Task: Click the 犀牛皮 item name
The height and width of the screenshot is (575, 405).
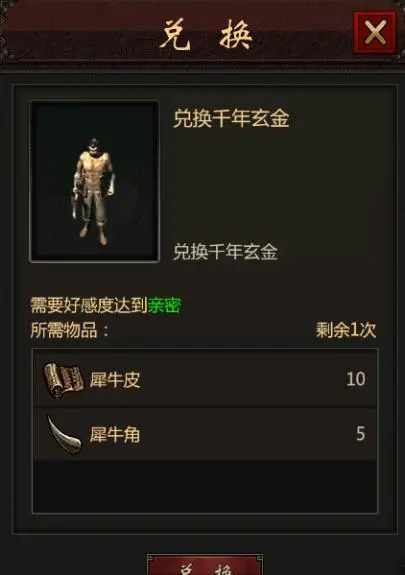Action: [x=115, y=380]
